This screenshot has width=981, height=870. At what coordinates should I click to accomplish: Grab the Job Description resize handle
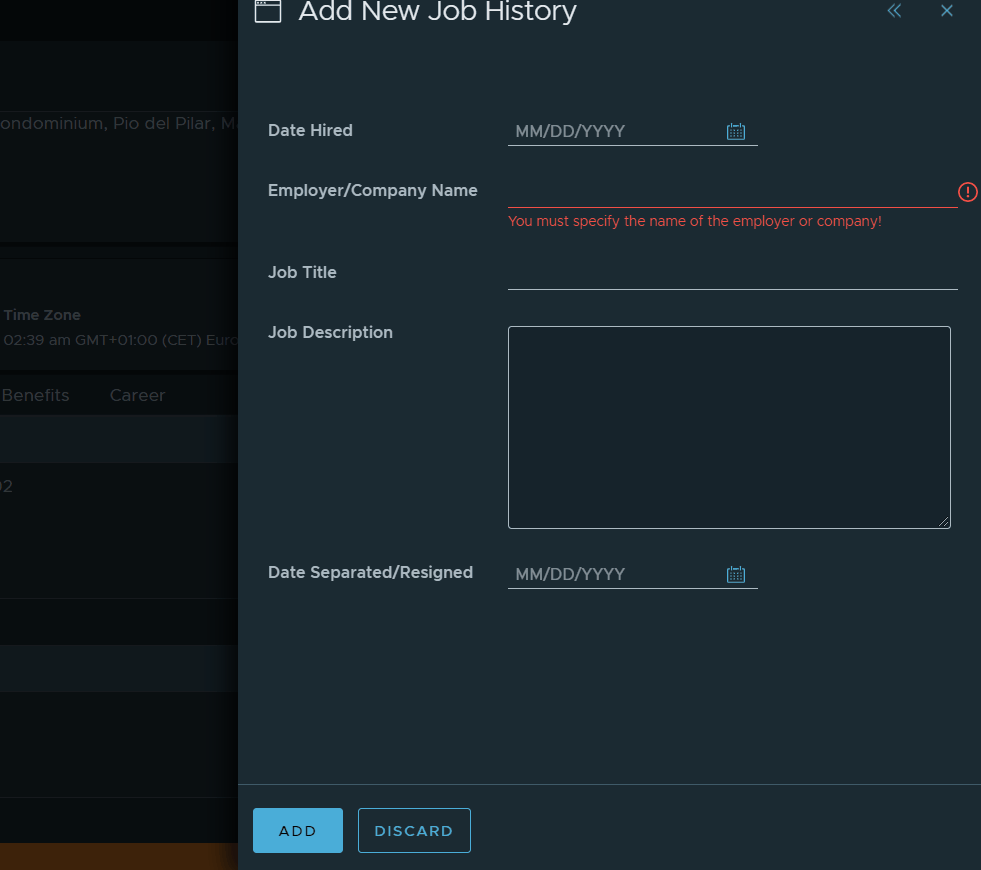coord(943,522)
